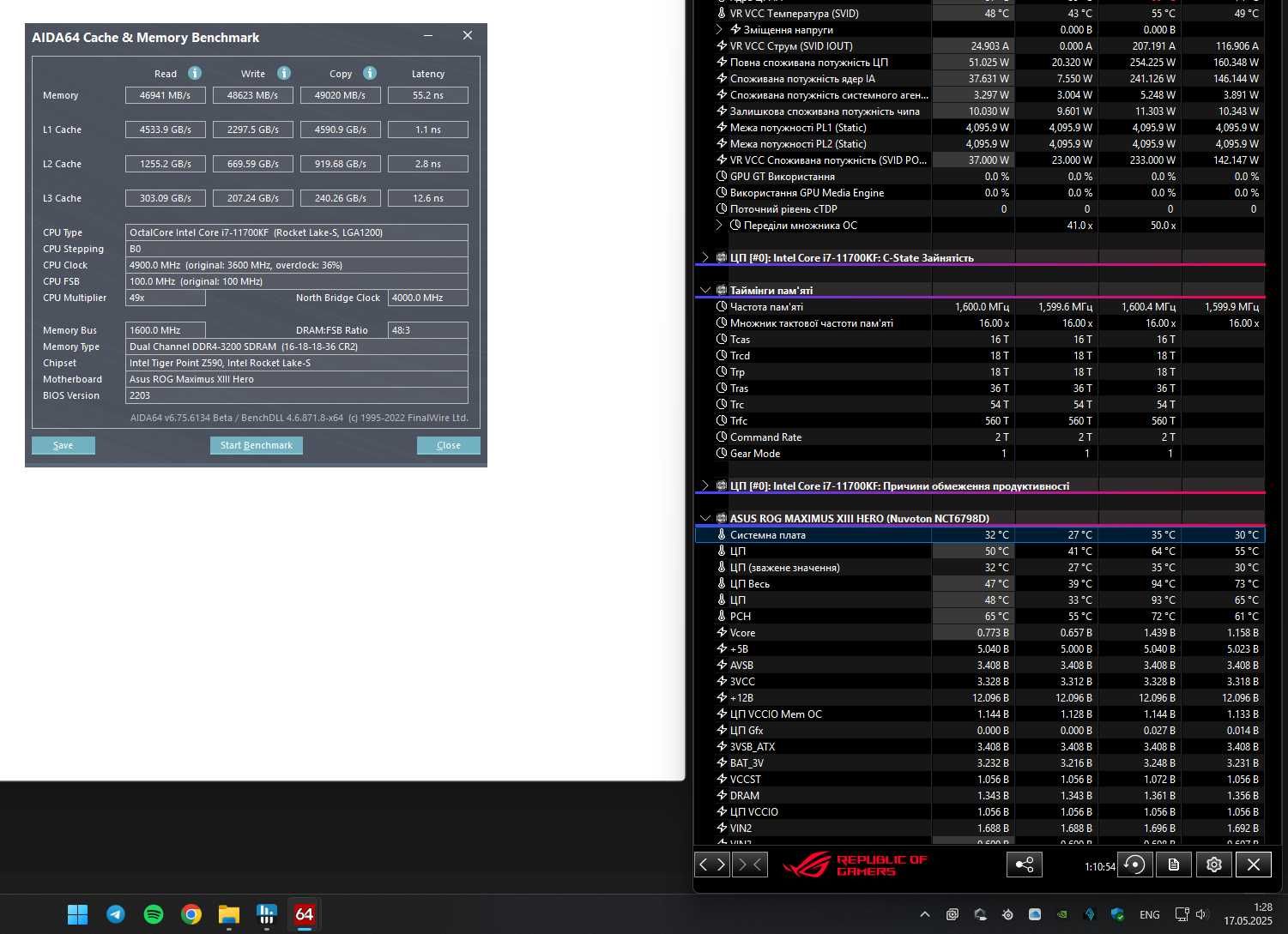
Task: Select the Trfc timing row
Action: pyautogui.click(x=979, y=420)
